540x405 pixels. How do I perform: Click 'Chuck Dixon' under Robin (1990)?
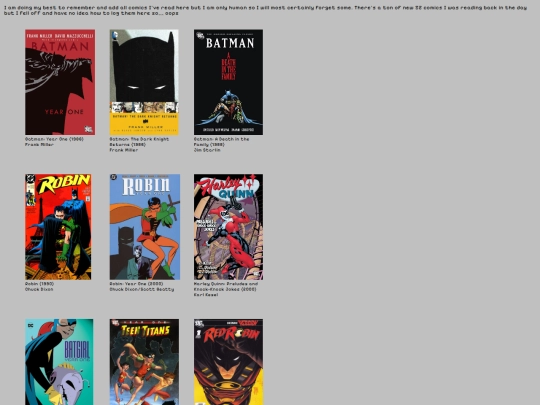(39, 289)
